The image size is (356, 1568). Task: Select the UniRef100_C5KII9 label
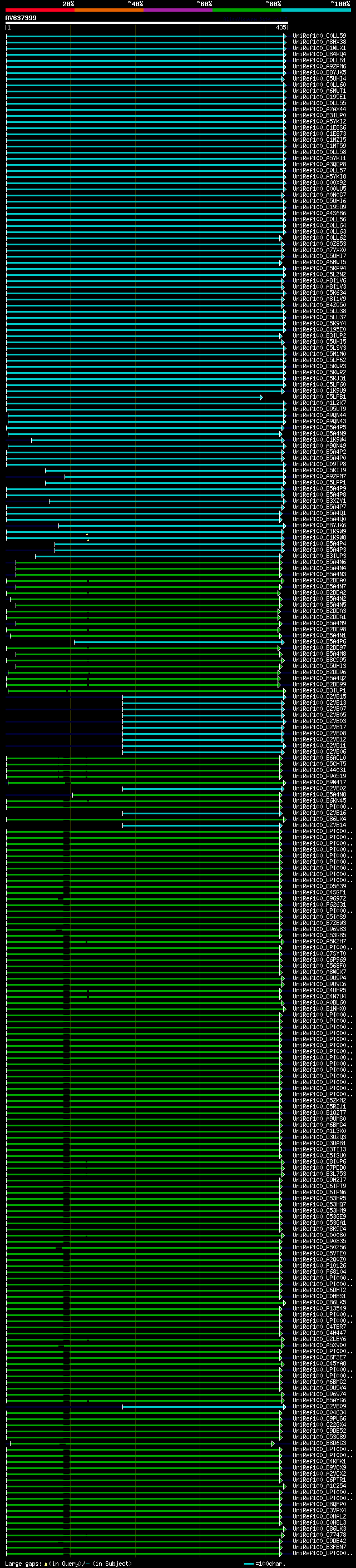pyautogui.click(x=319, y=470)
